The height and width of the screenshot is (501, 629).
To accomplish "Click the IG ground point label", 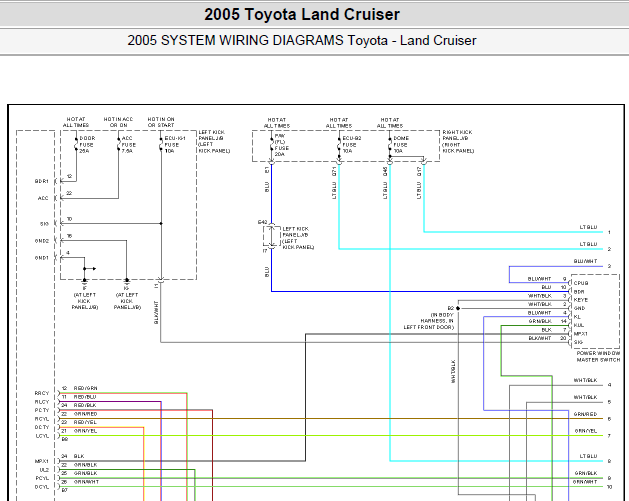I will 126,288.
